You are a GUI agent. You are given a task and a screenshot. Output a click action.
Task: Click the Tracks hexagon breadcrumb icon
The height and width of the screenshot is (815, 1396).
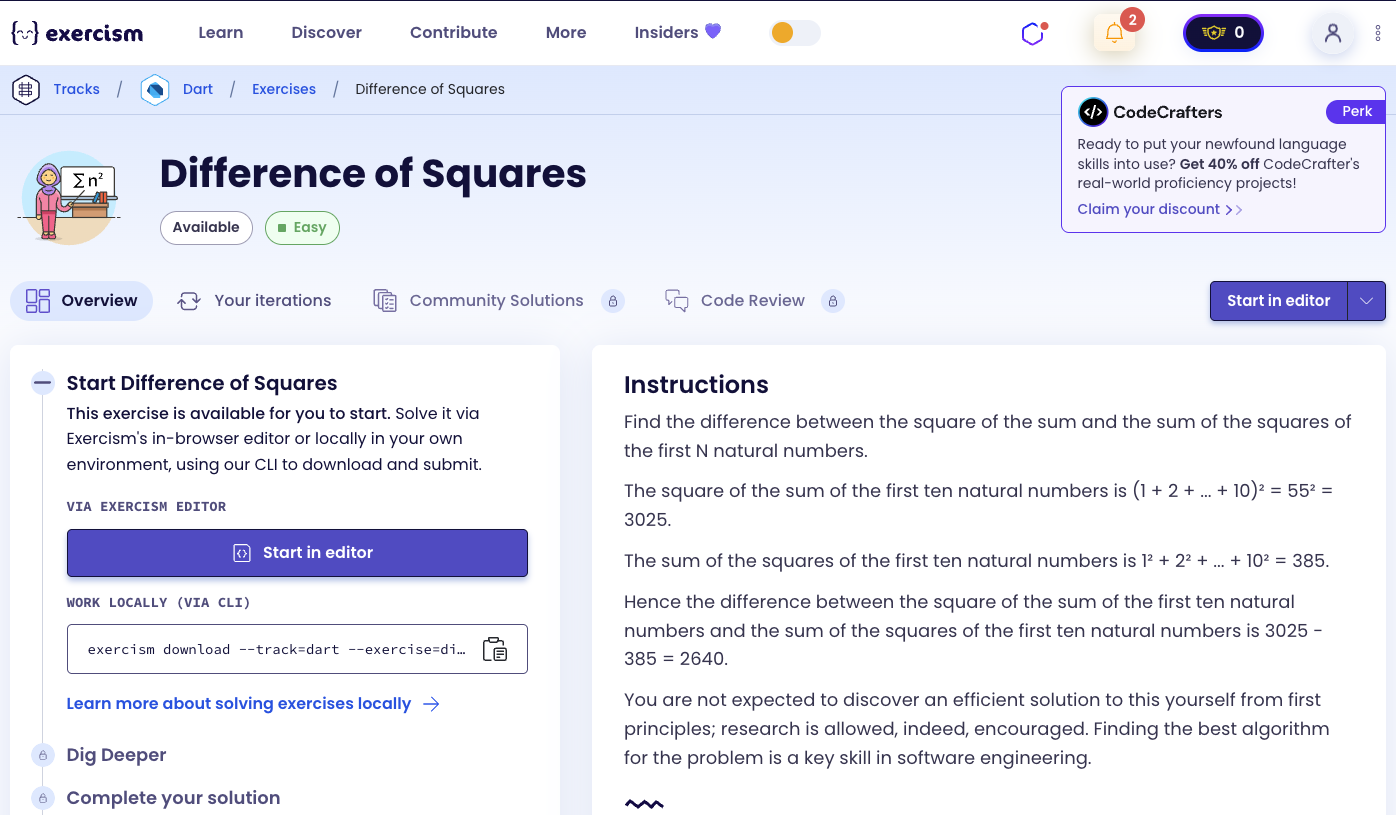coord(25,89)
